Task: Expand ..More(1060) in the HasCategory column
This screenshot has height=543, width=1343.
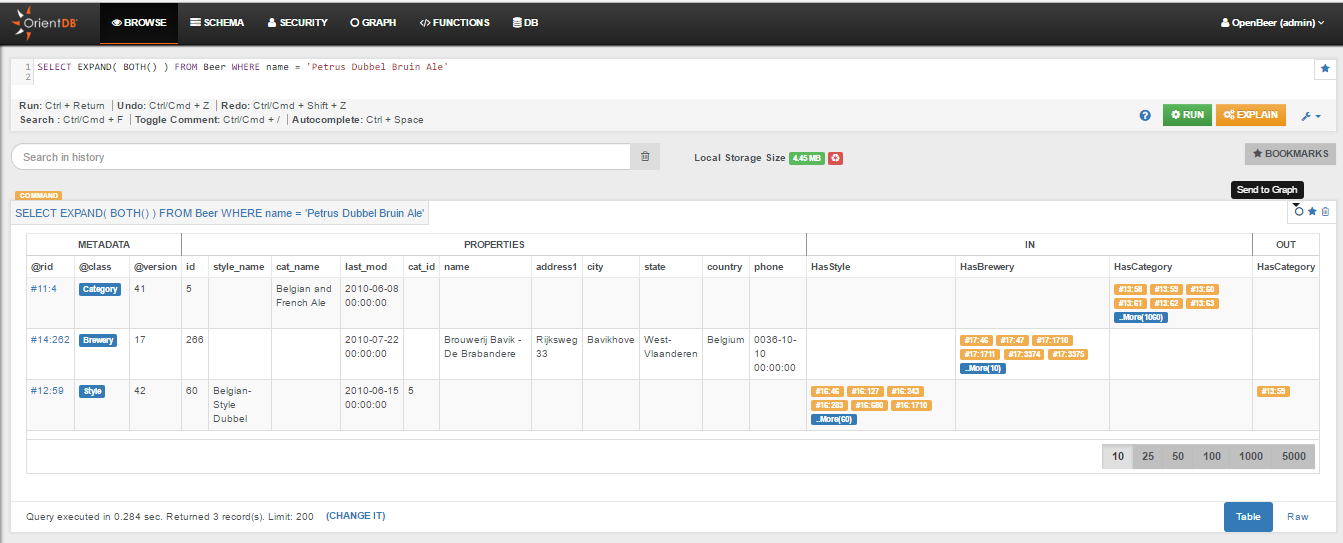Action: pos(1140,317)
